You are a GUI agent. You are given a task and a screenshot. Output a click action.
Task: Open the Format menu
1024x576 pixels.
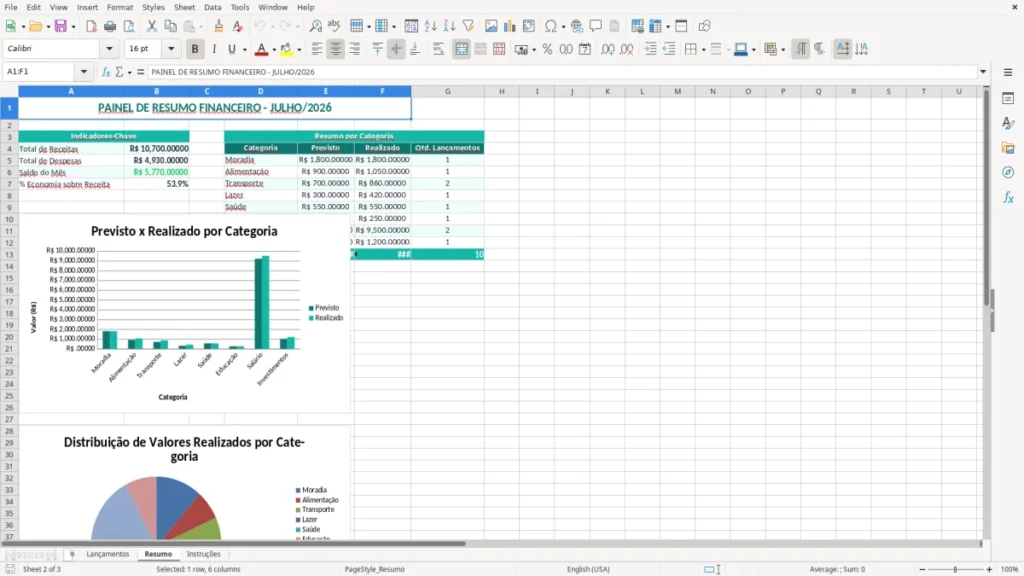tap(120, 7)
